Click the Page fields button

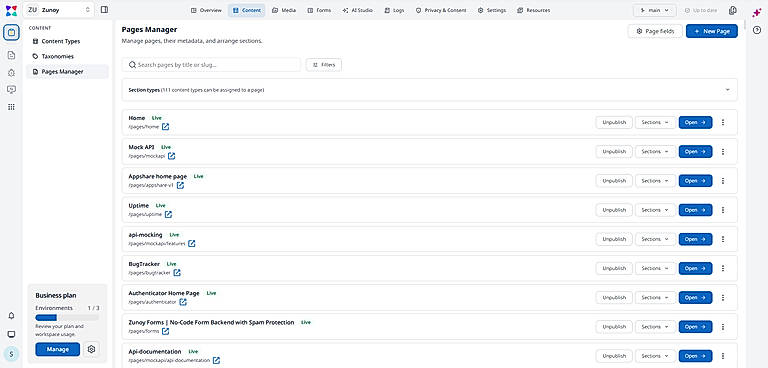point(655,31)
